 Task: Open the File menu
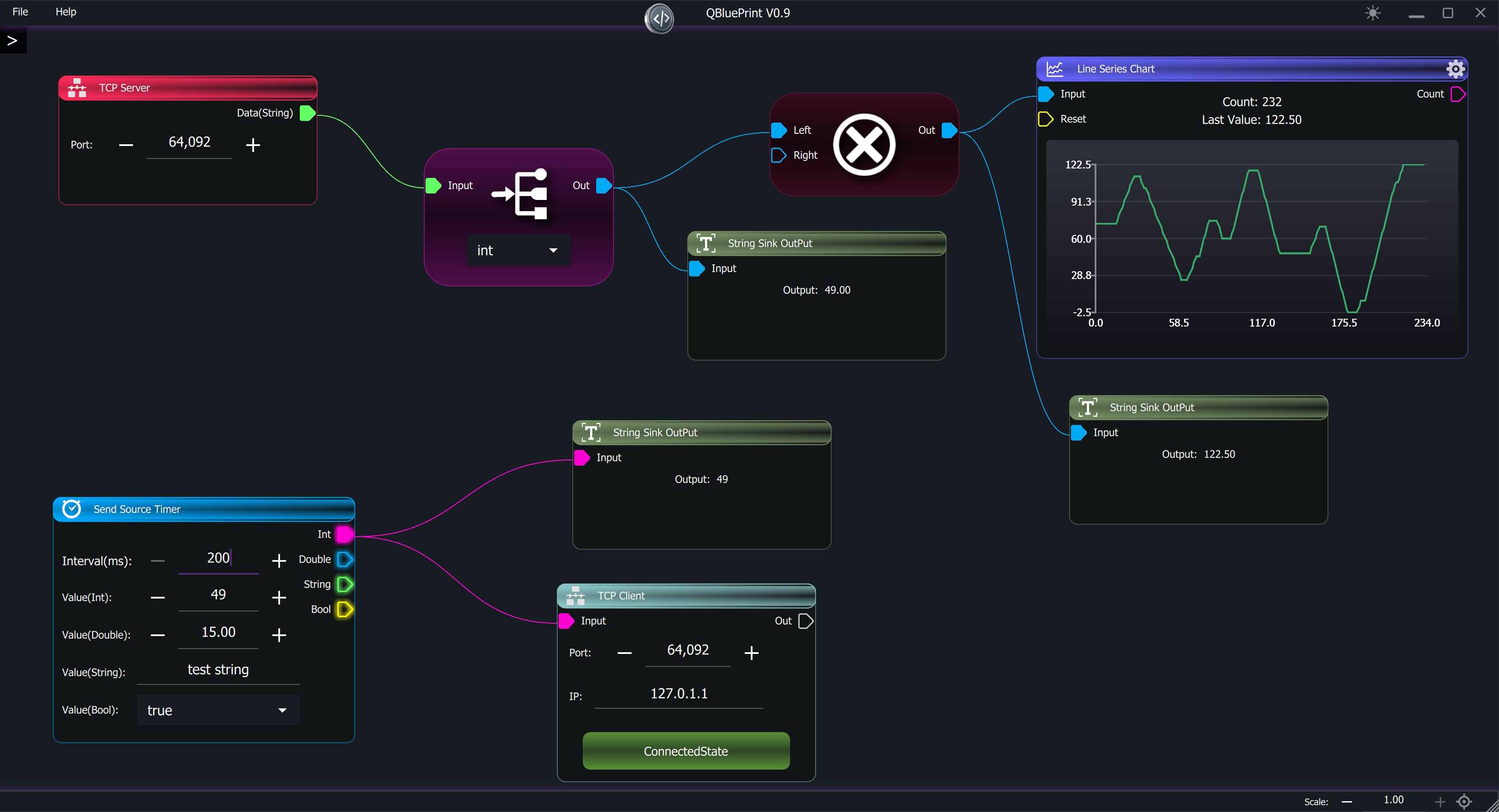(x=20, y=12)
